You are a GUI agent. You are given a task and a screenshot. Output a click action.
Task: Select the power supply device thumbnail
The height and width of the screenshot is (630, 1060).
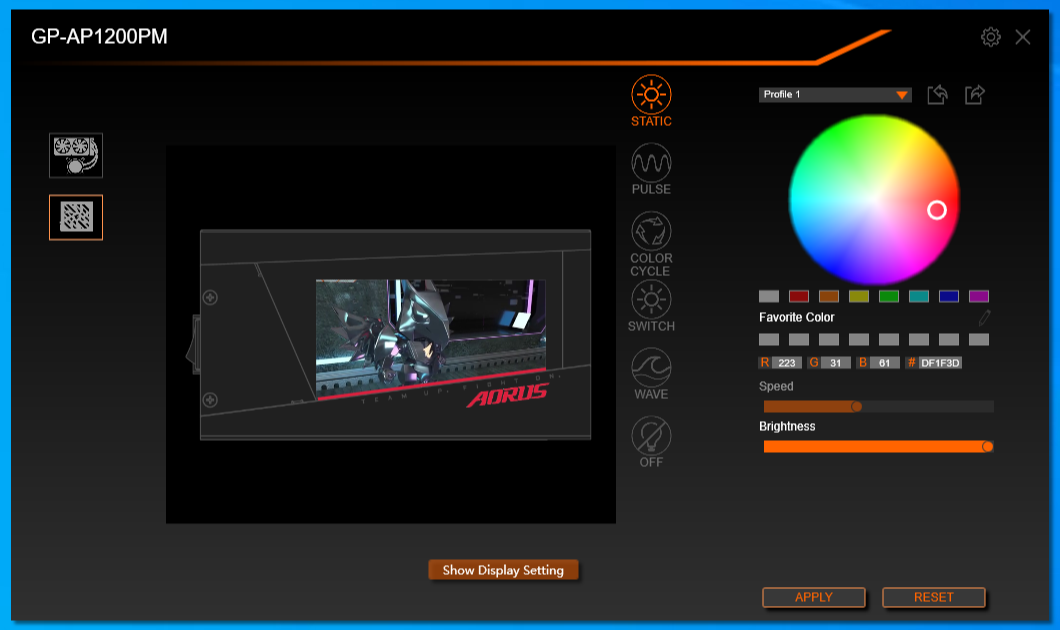(x=76, y=217)
